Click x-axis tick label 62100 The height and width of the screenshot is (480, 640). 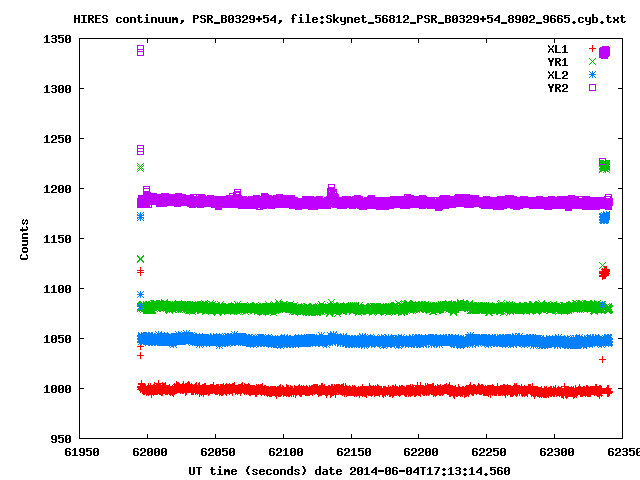coord(285,452)
